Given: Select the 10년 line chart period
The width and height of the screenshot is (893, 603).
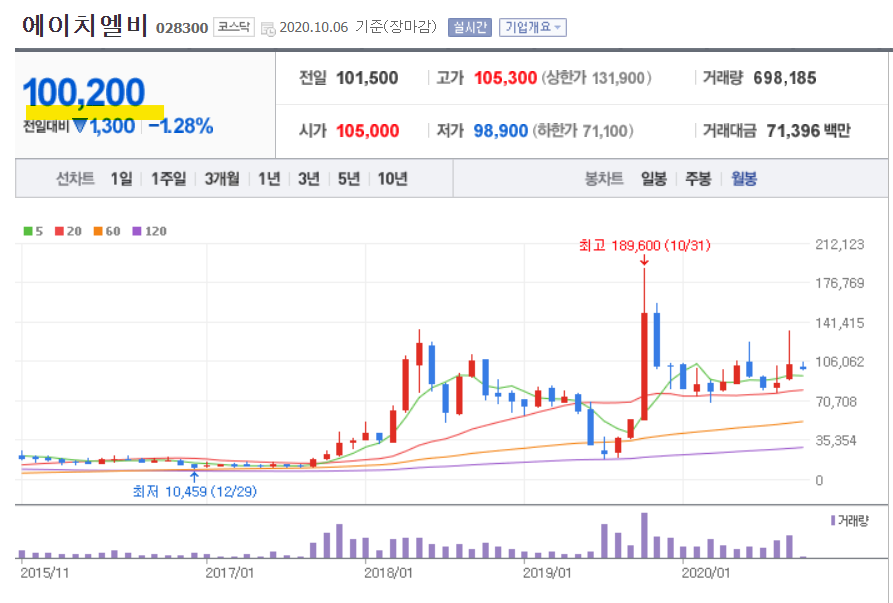Looking at the screenshot, I should (x=392, y=179).
